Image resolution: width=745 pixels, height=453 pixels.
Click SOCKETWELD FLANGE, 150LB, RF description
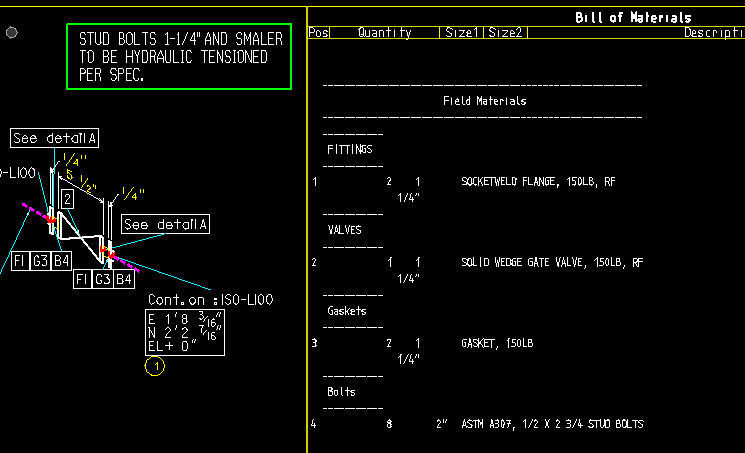pyautogui.click(x=538, y=182)
